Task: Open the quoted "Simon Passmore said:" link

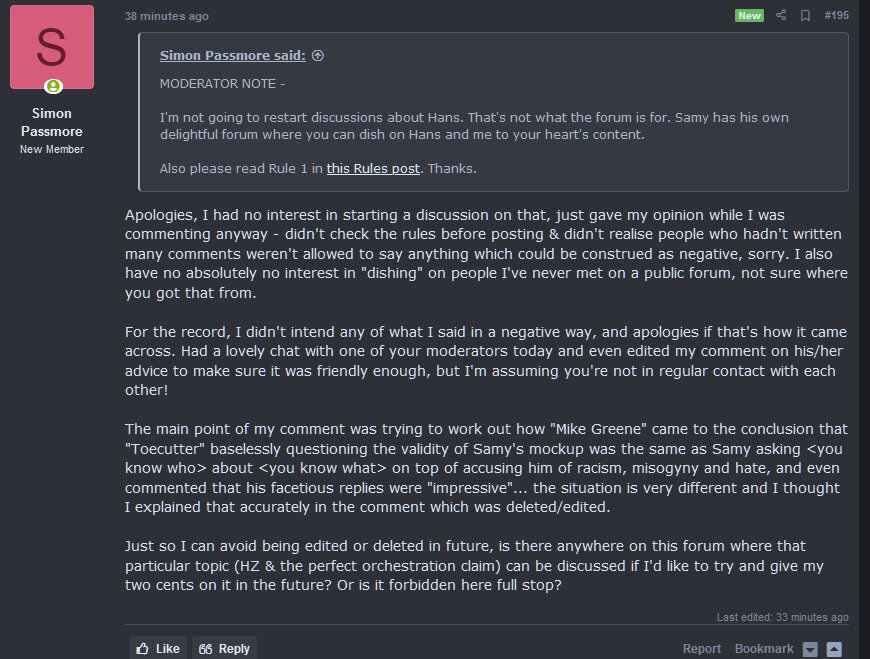Action: tap(233, 56)
